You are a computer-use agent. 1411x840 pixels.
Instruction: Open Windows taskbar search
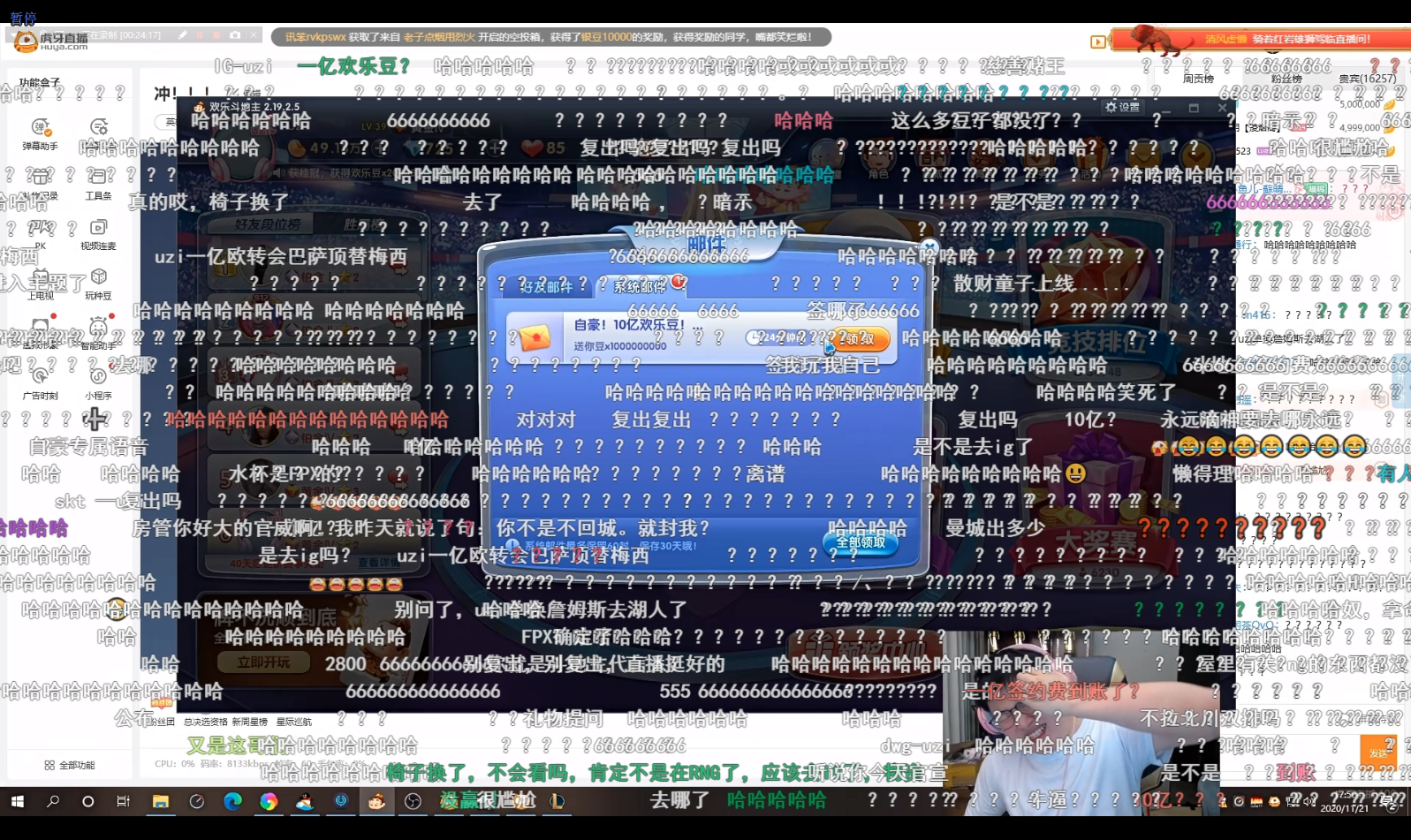(53, 801)
